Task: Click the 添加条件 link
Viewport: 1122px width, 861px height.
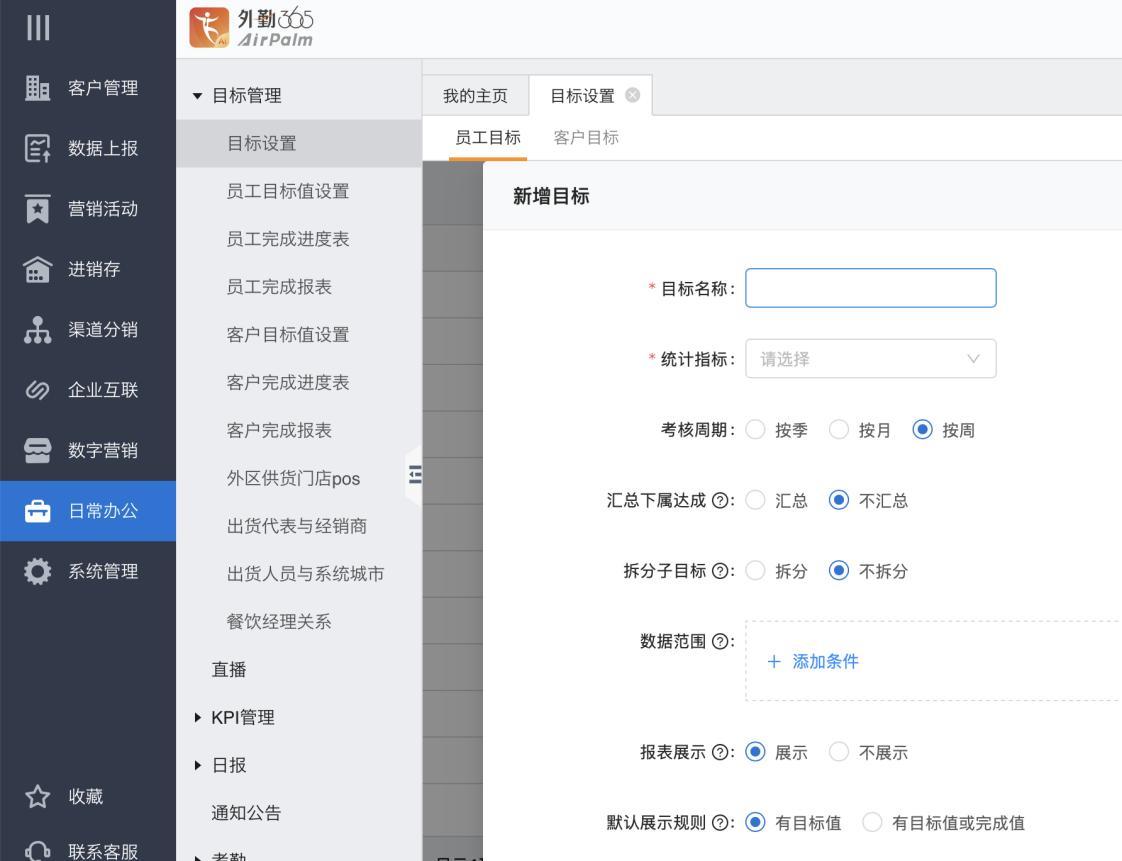Action: pos(813,661)
